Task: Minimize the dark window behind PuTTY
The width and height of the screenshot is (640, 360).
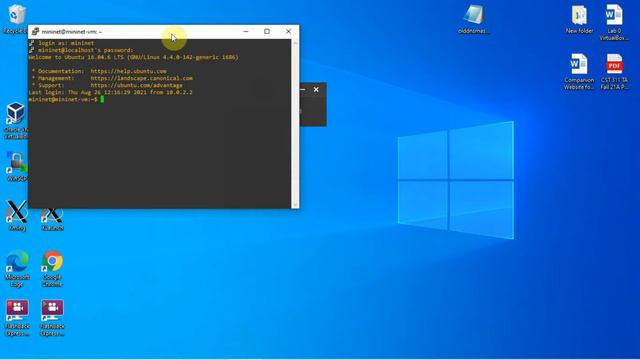Action: [x=302, y=89]
